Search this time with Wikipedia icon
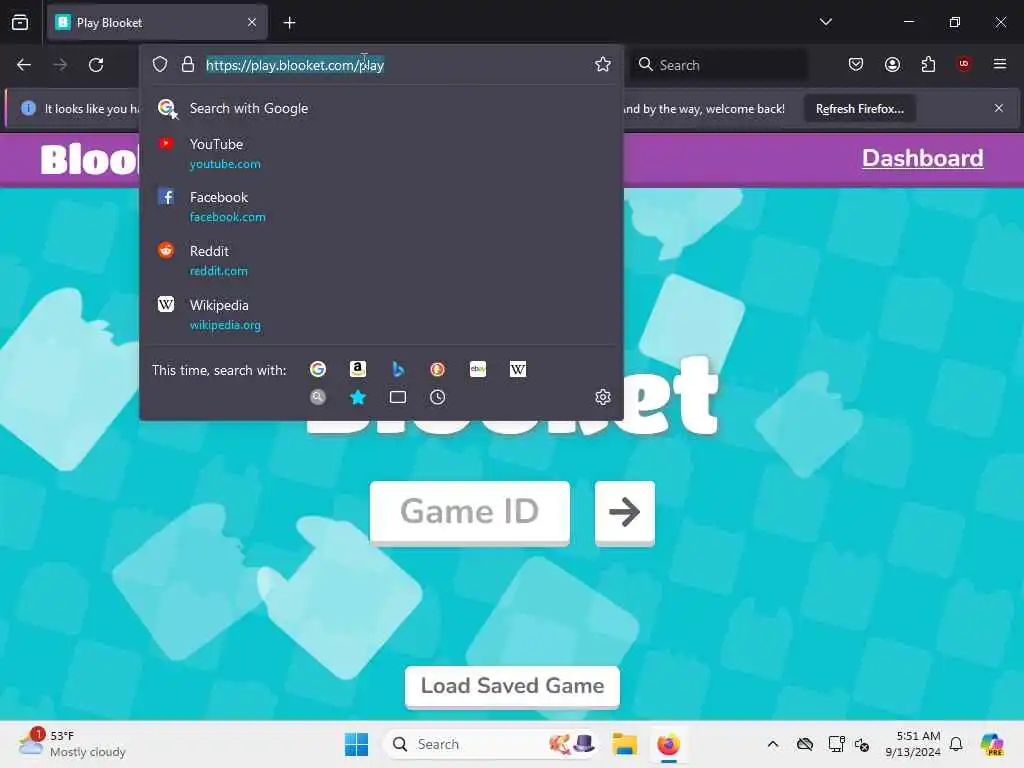Viewport: 1024px width, 768px height. [x=518, y=370]
